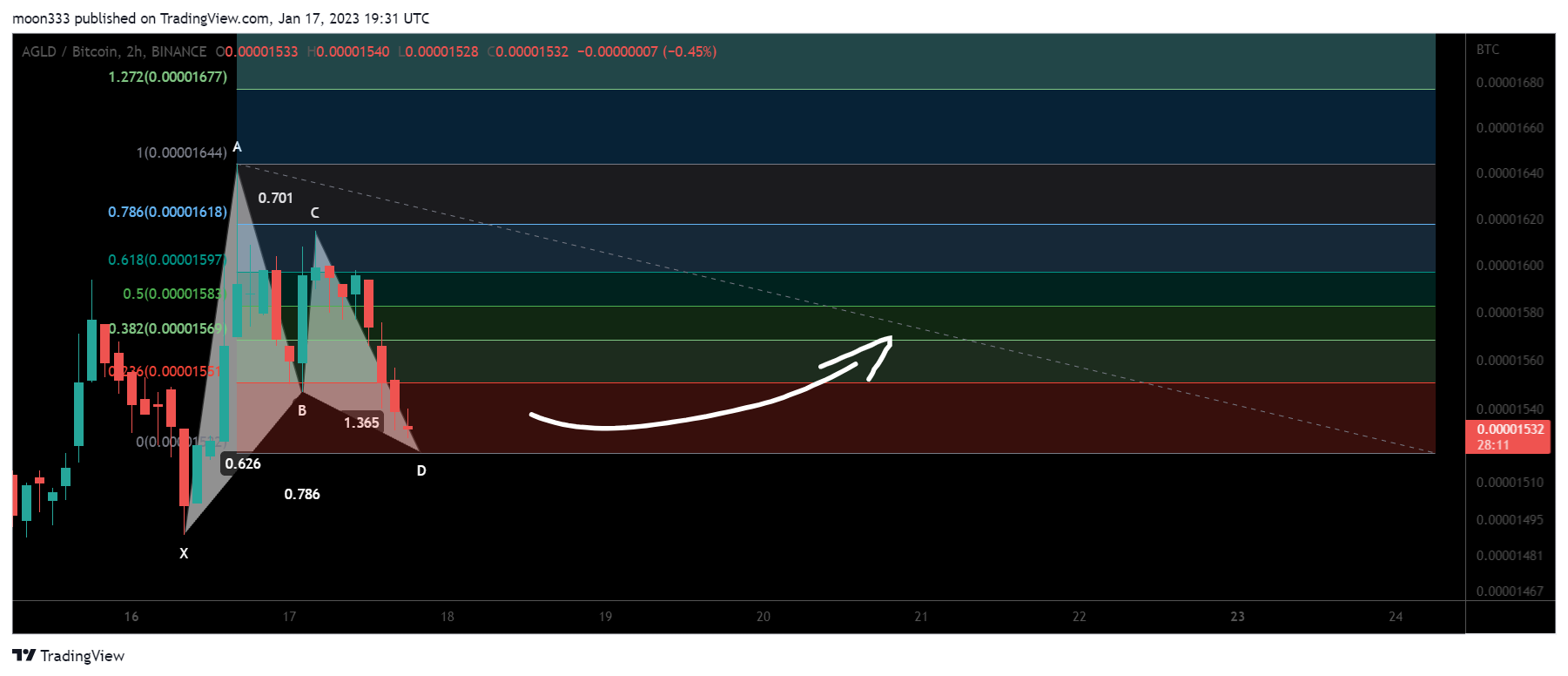Select the 0.382(0.00001569) Fibonacci label
The image size is (1568, 676).
167,328
